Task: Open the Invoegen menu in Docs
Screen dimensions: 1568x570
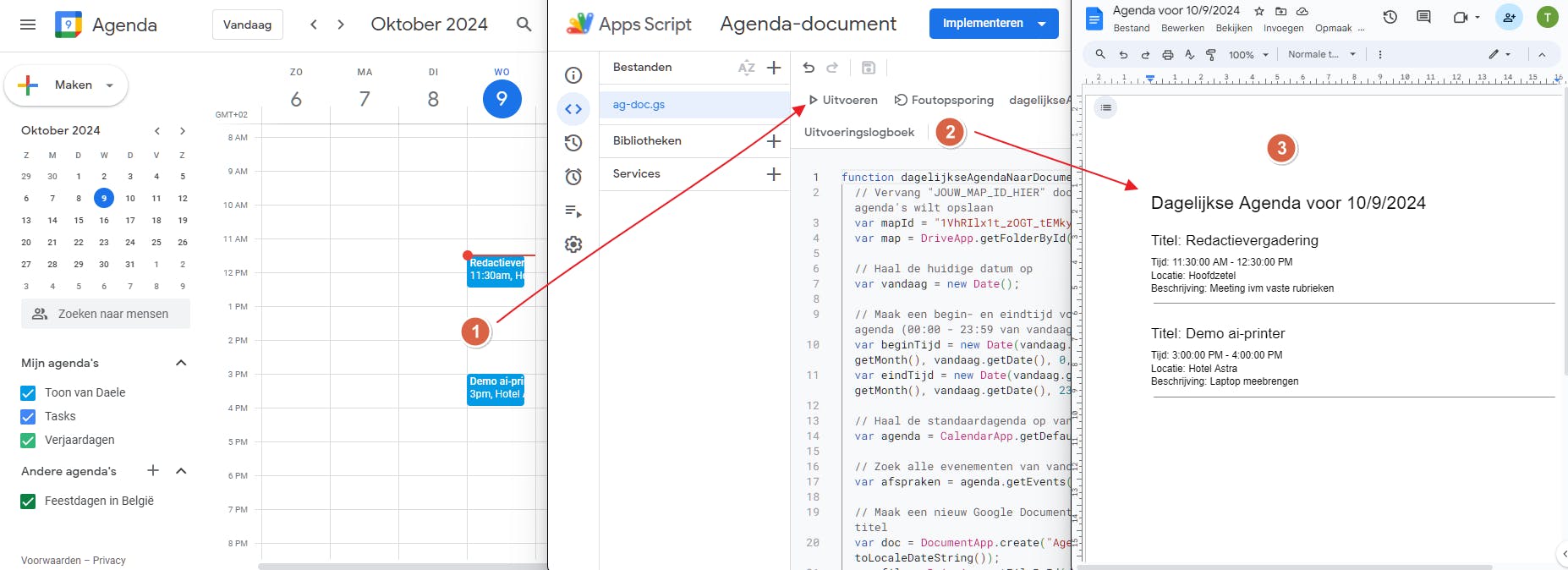Action: [x=1283, y=29]
